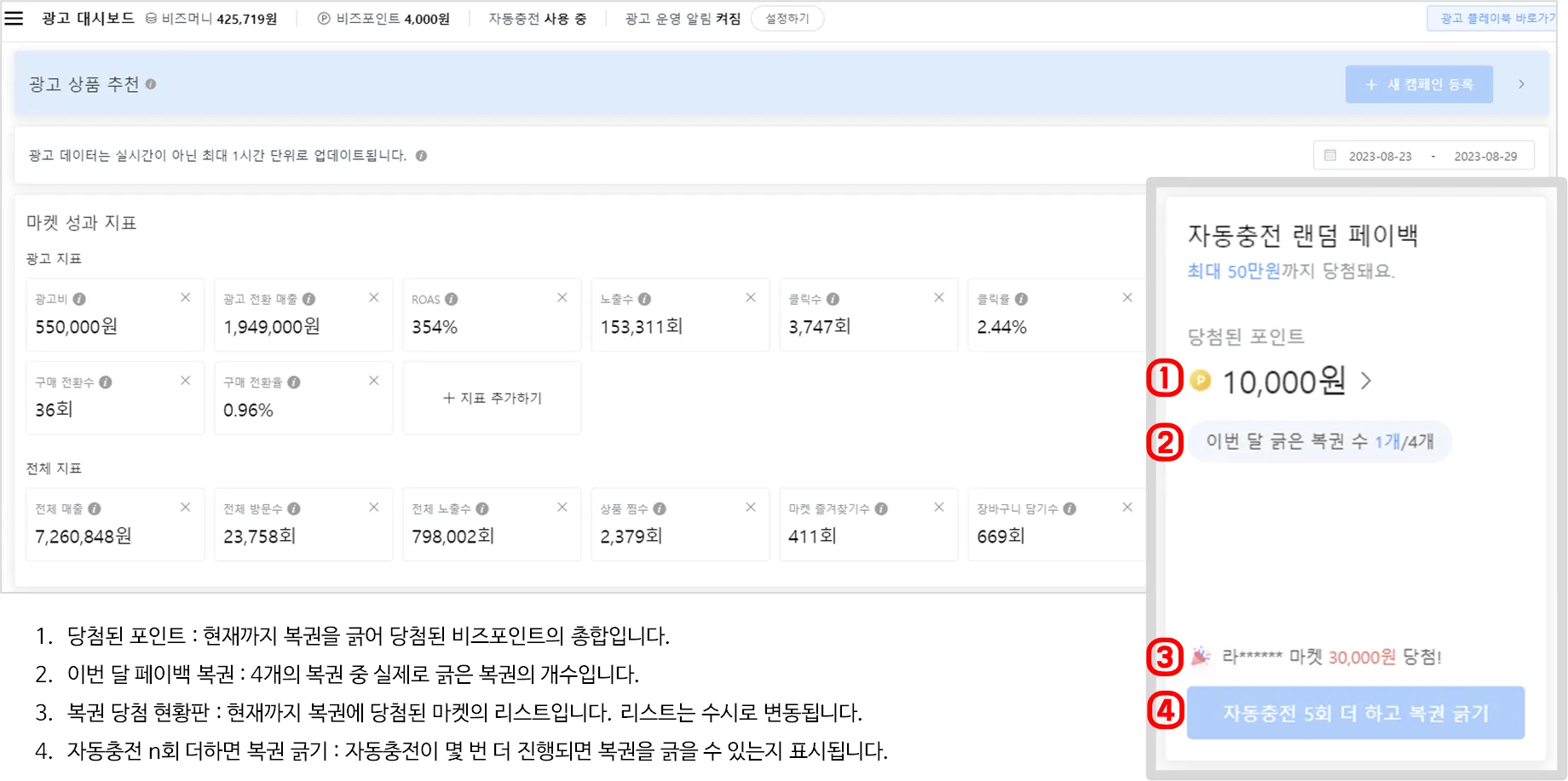
Task: Click the 클릭수 info icon
Action: click(833, 299)
